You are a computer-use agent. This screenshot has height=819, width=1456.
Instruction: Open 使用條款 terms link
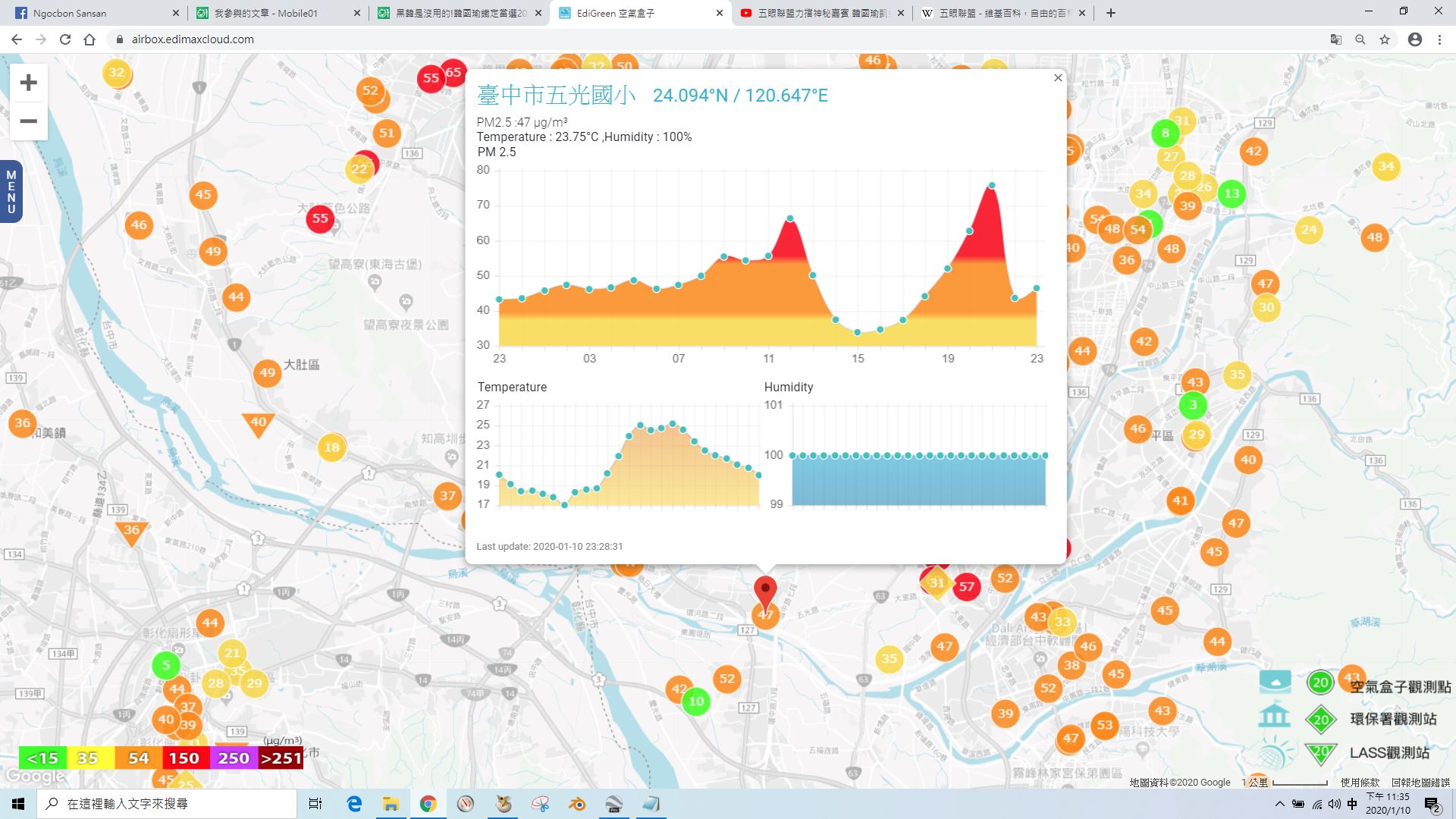[x=1360, y=783]
